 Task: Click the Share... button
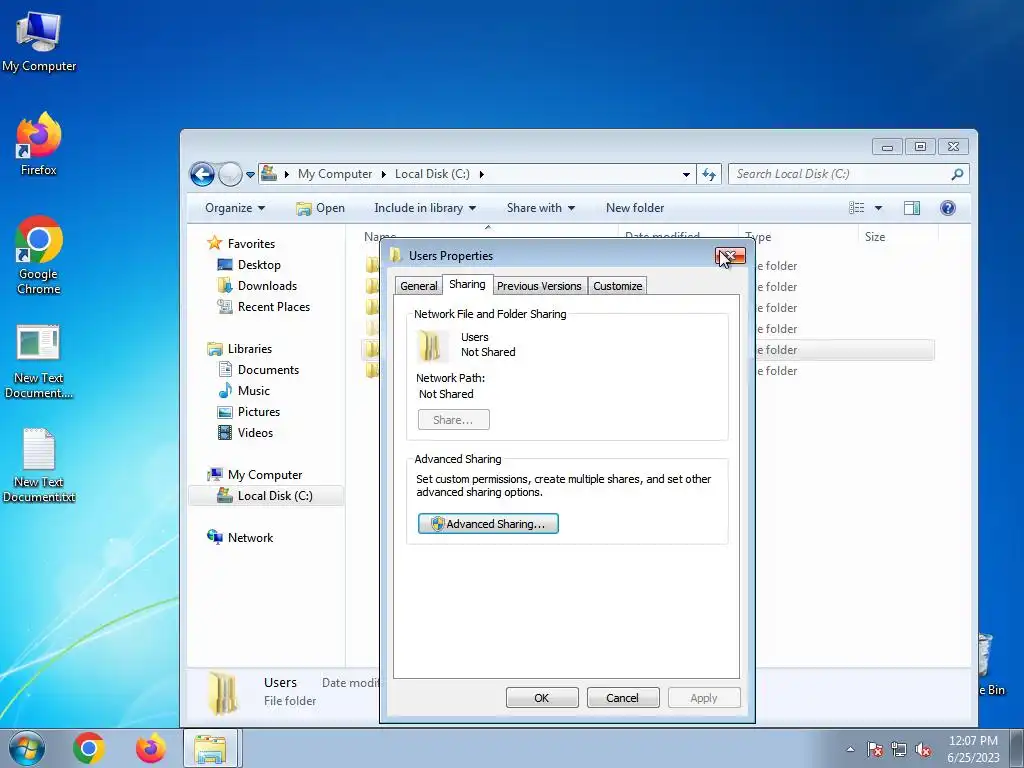pos(453,420)
